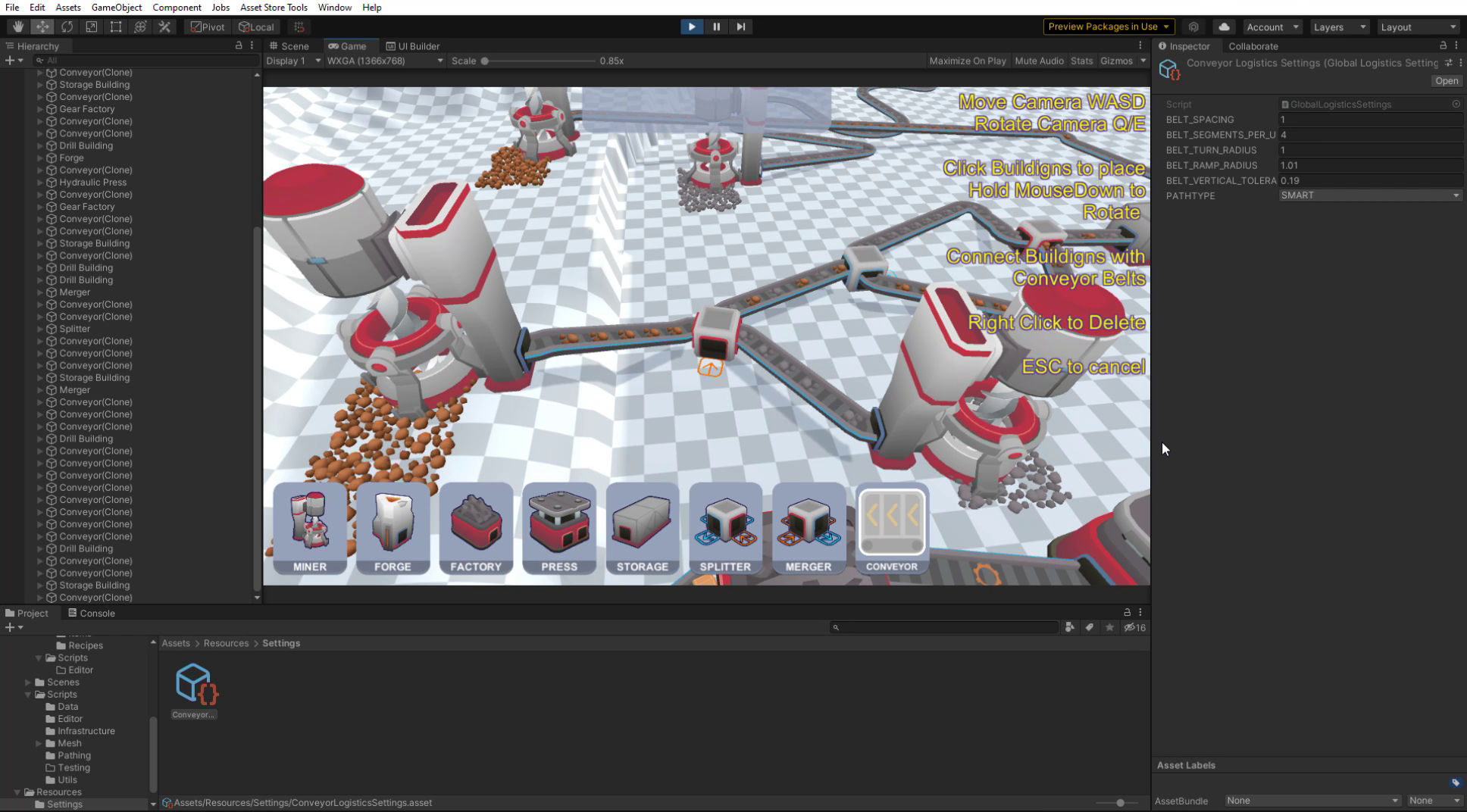The height and width of the screenshot is (812, 1467).
Task: Start Play mode
Action: click(x=692, y=27)
